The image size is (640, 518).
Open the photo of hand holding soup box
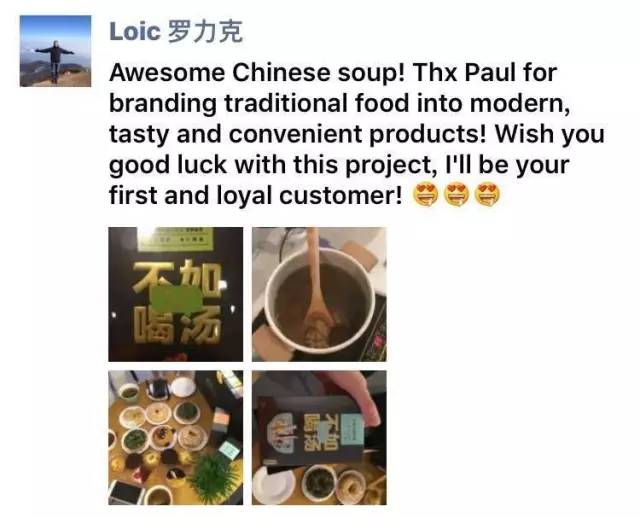[x=319, y=438]
